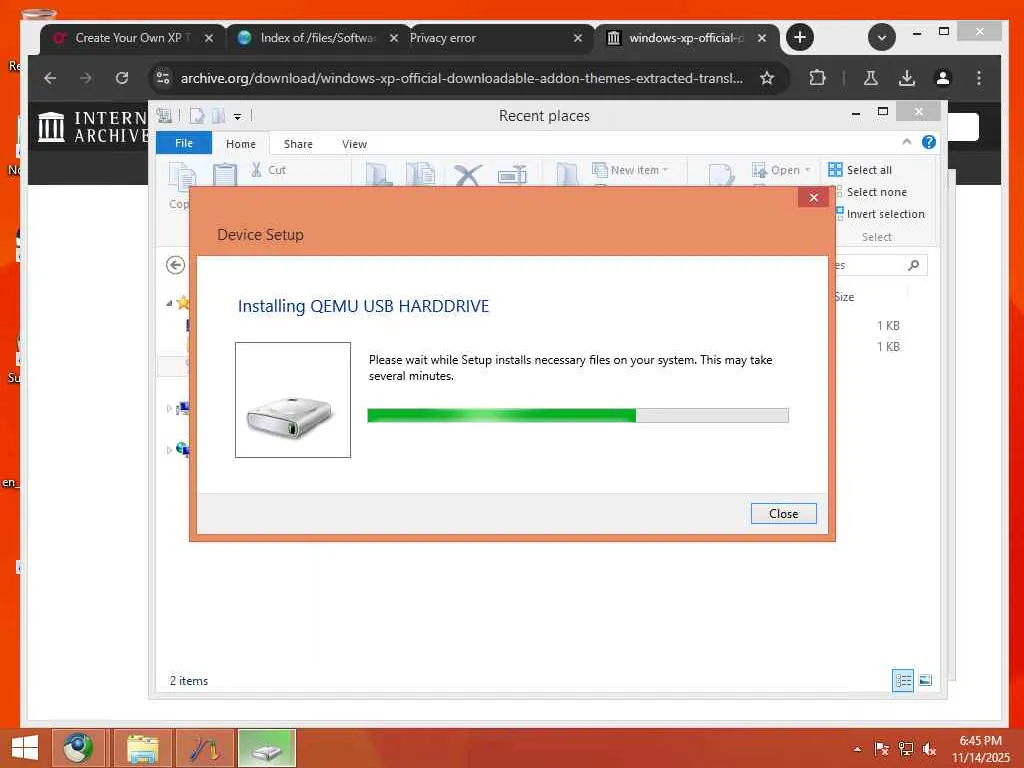Open the Windows Start button
This screenshot has width=1024, height=768.
[x=25, y=748]
